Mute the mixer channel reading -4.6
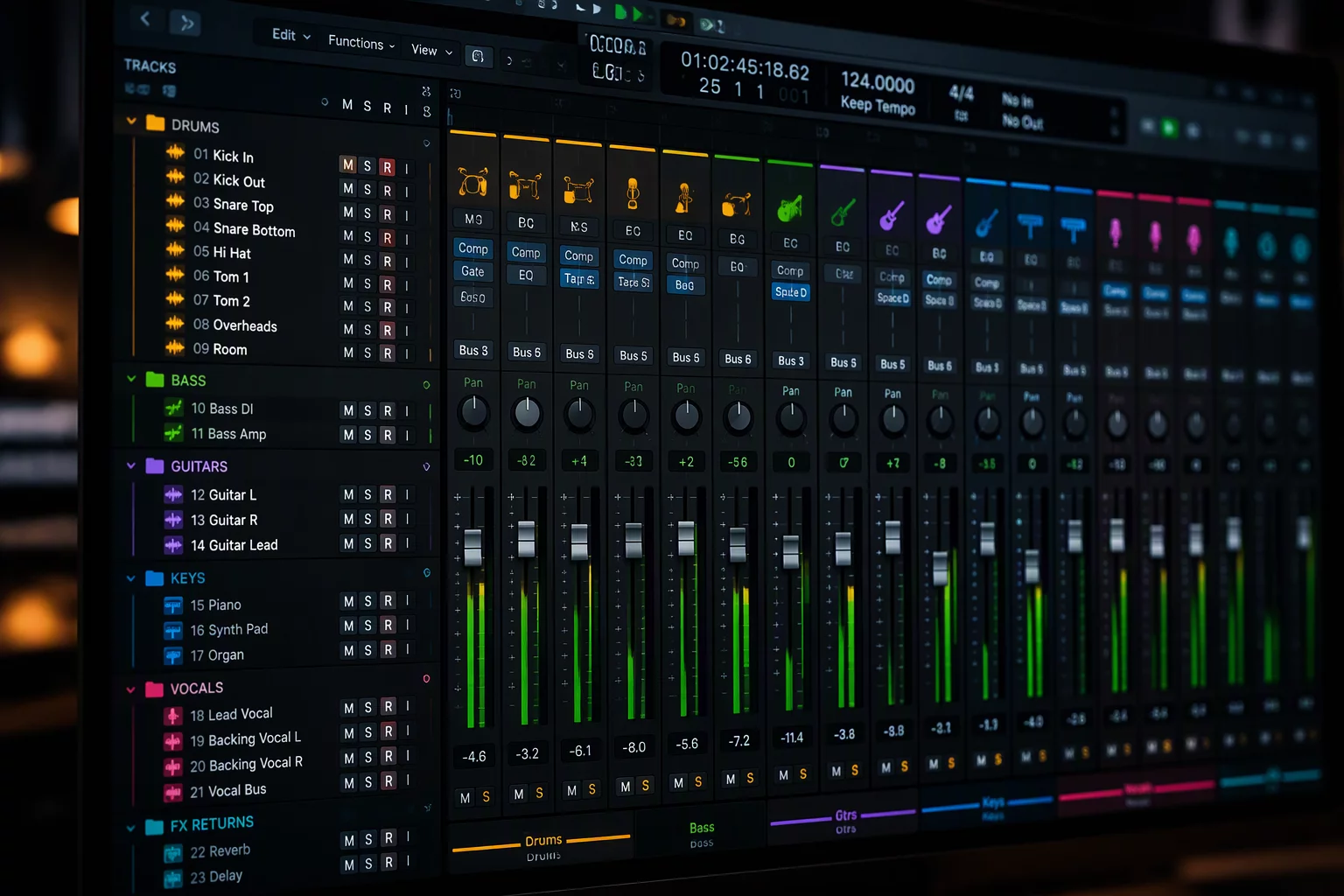1344x896 pixels. tap(465, 797)
